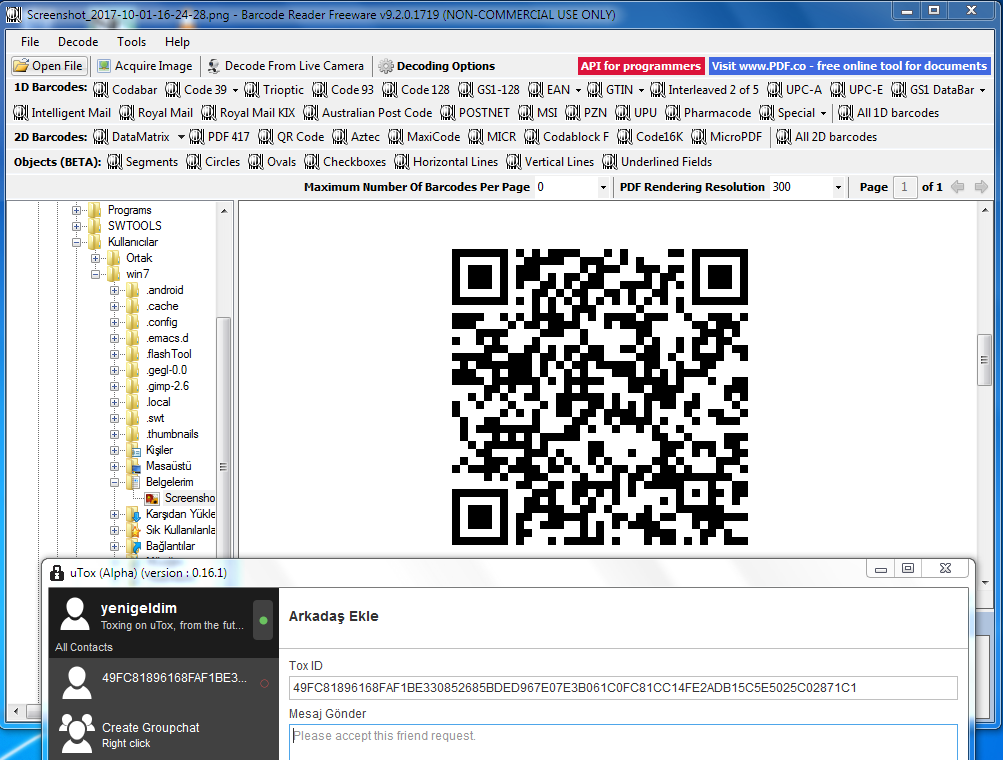Select the GS1 DataBar icon
This screenshot has width=1003, height=760.
[x=899, y=90]
